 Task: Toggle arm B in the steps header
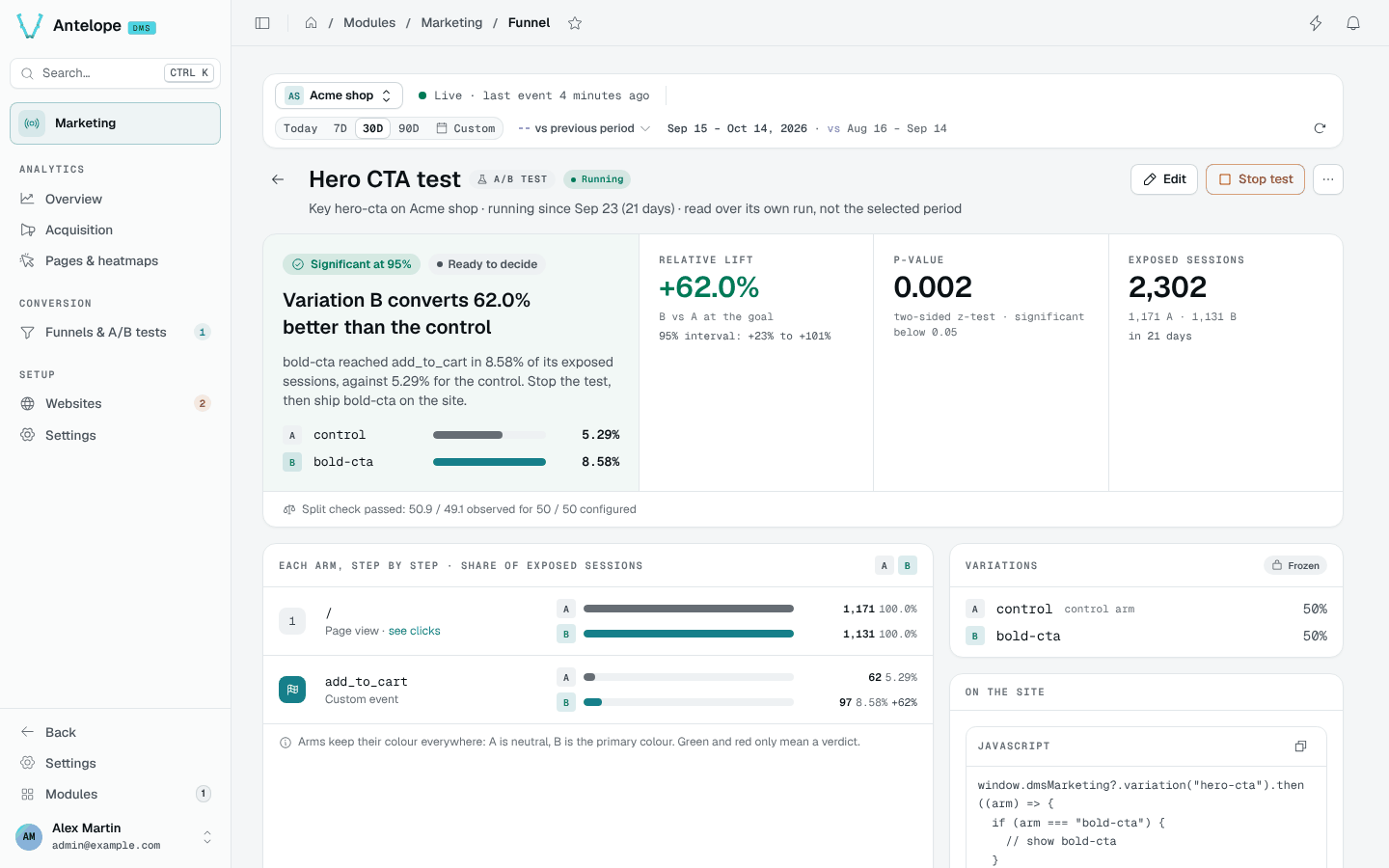pos(908,565)
